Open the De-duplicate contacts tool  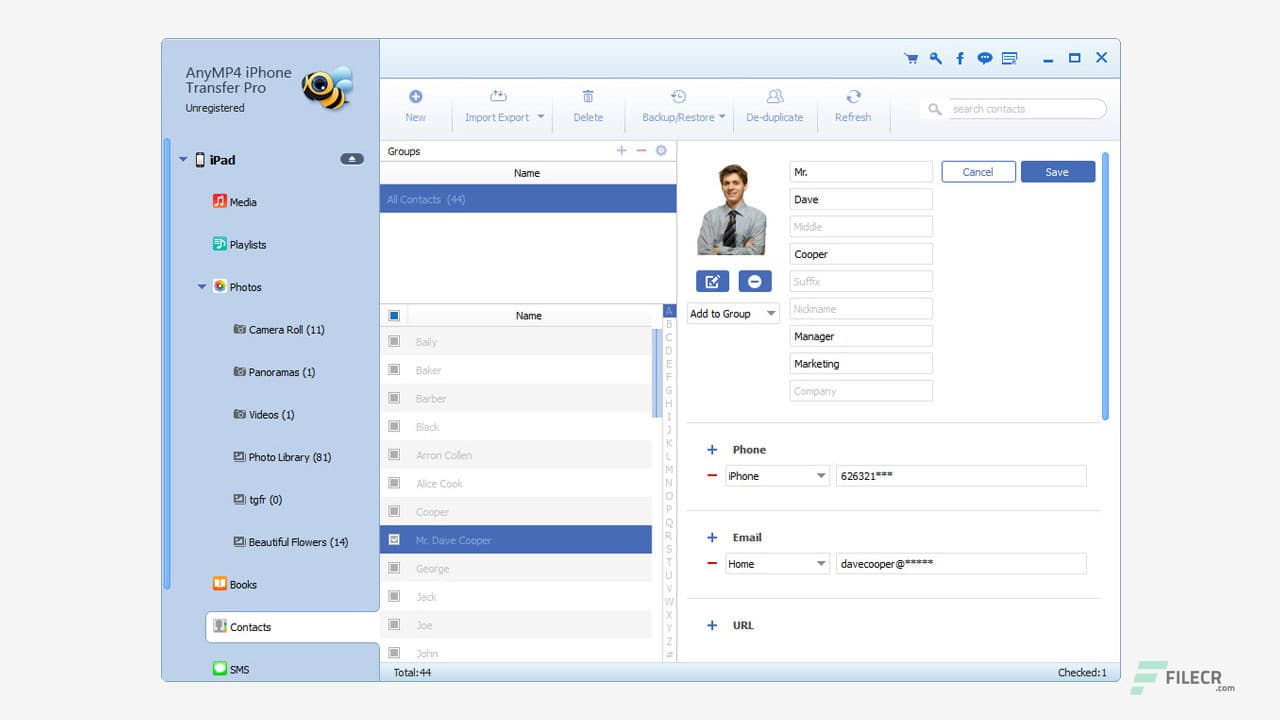(775, 104)
